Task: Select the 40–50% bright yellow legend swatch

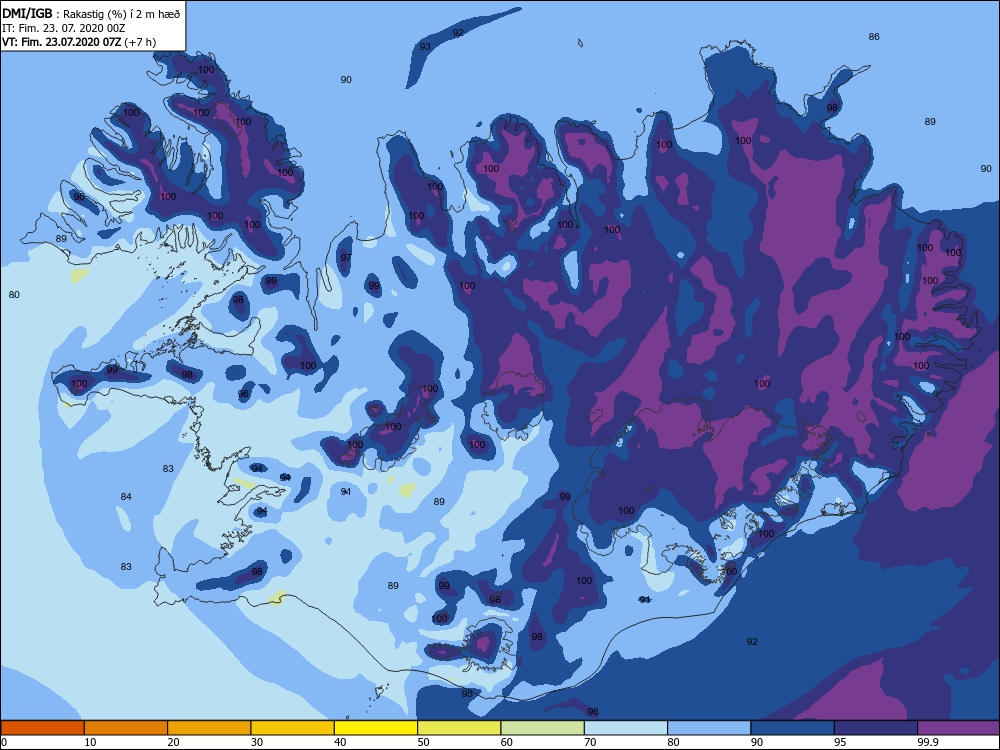Action: pyautogui.click(x=376, y=728)
